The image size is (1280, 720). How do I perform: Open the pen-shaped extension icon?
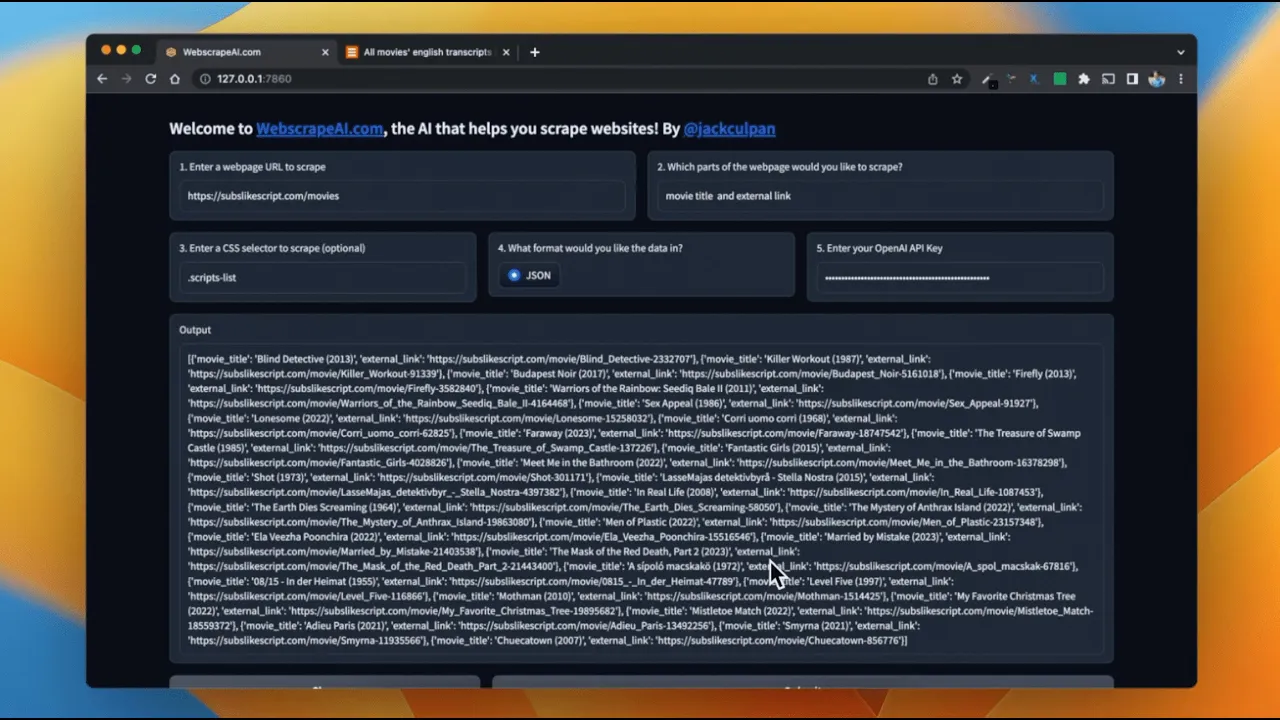pos(987,79)
